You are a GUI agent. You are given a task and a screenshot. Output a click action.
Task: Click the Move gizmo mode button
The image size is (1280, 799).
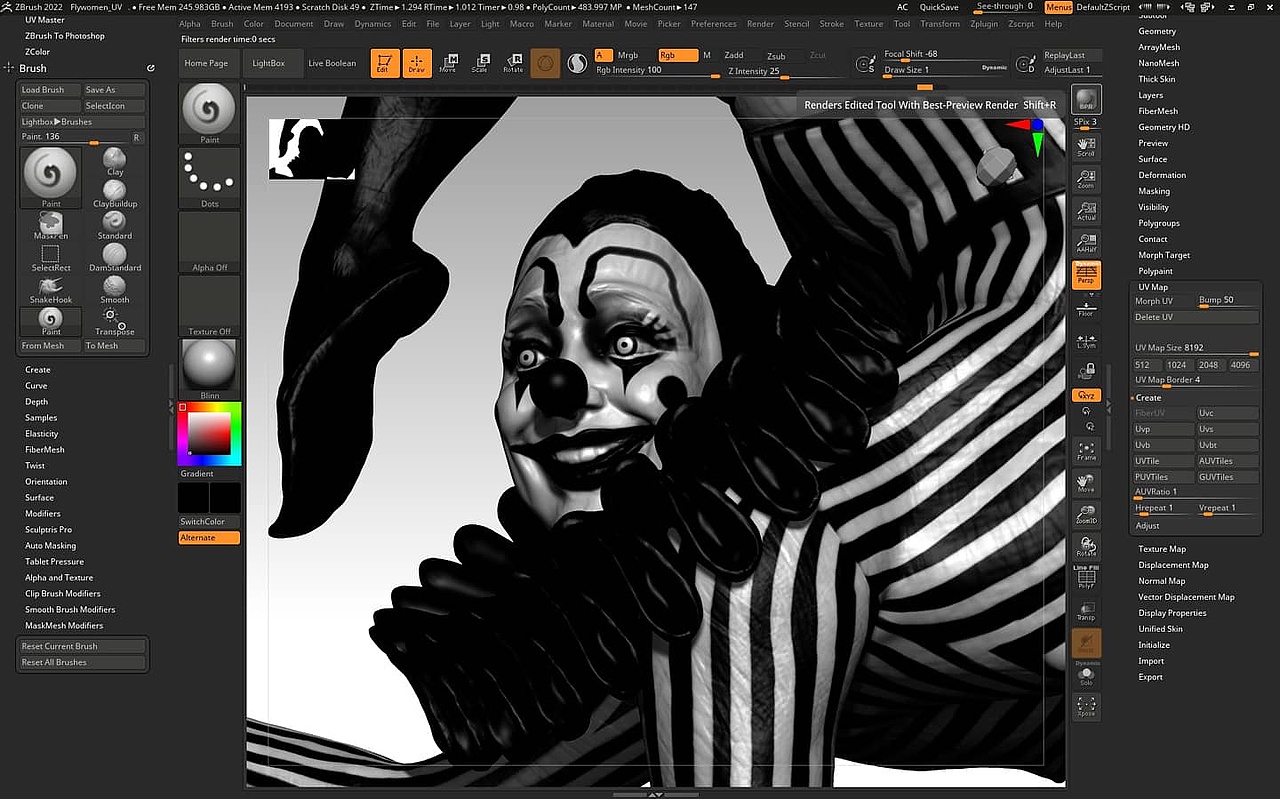click(448, 63)
